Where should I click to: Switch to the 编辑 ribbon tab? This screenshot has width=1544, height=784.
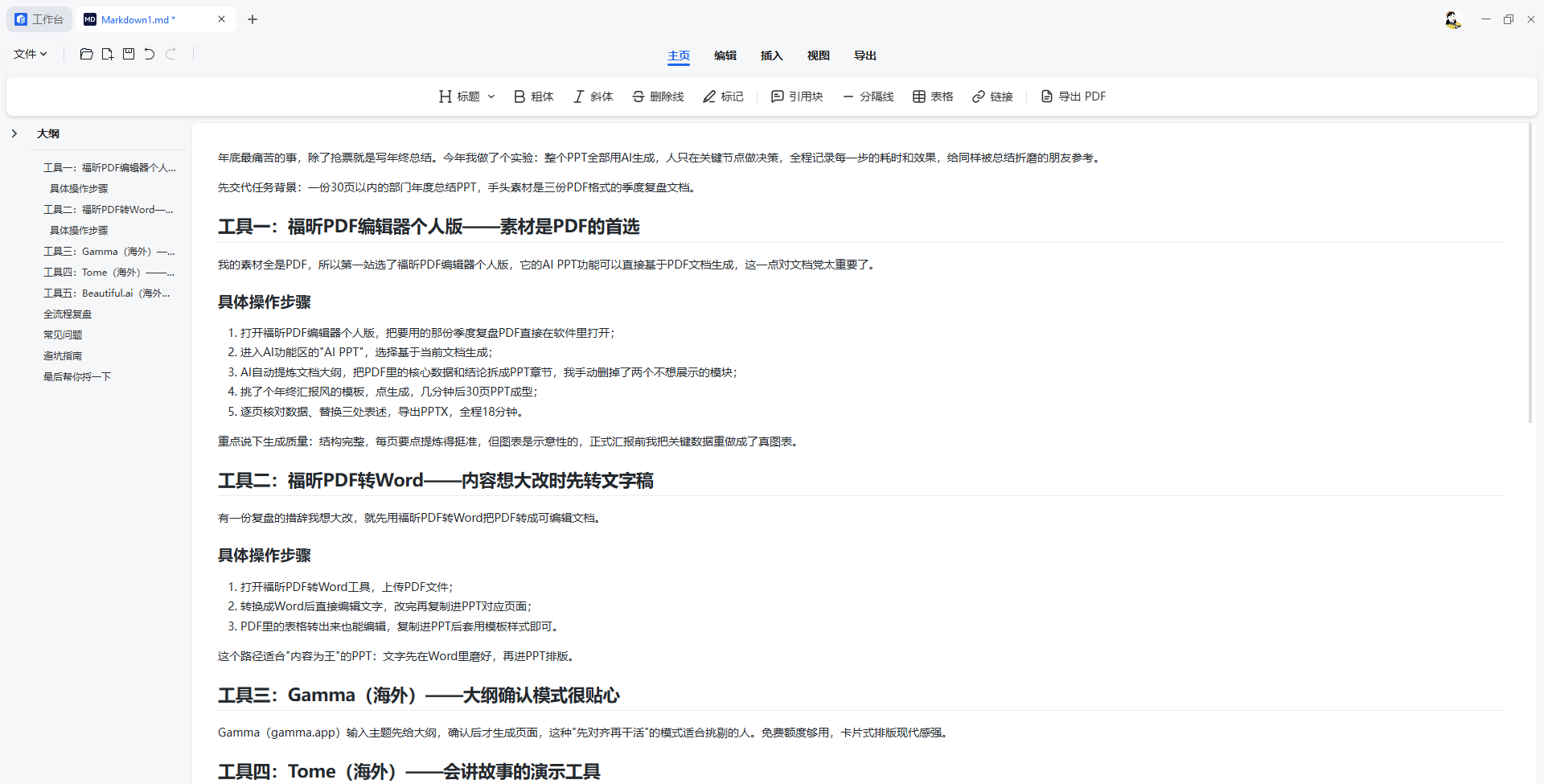[725, 55]
